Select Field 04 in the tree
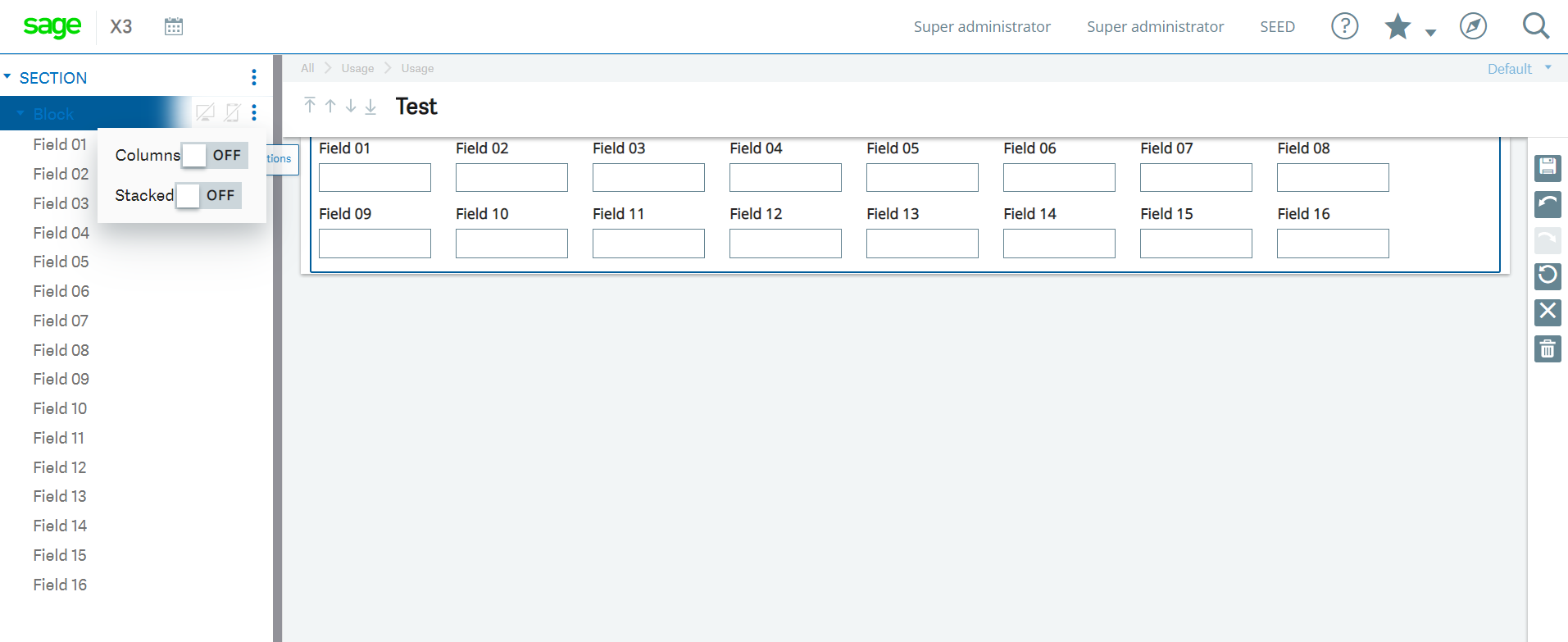 [x=61, y=233]
